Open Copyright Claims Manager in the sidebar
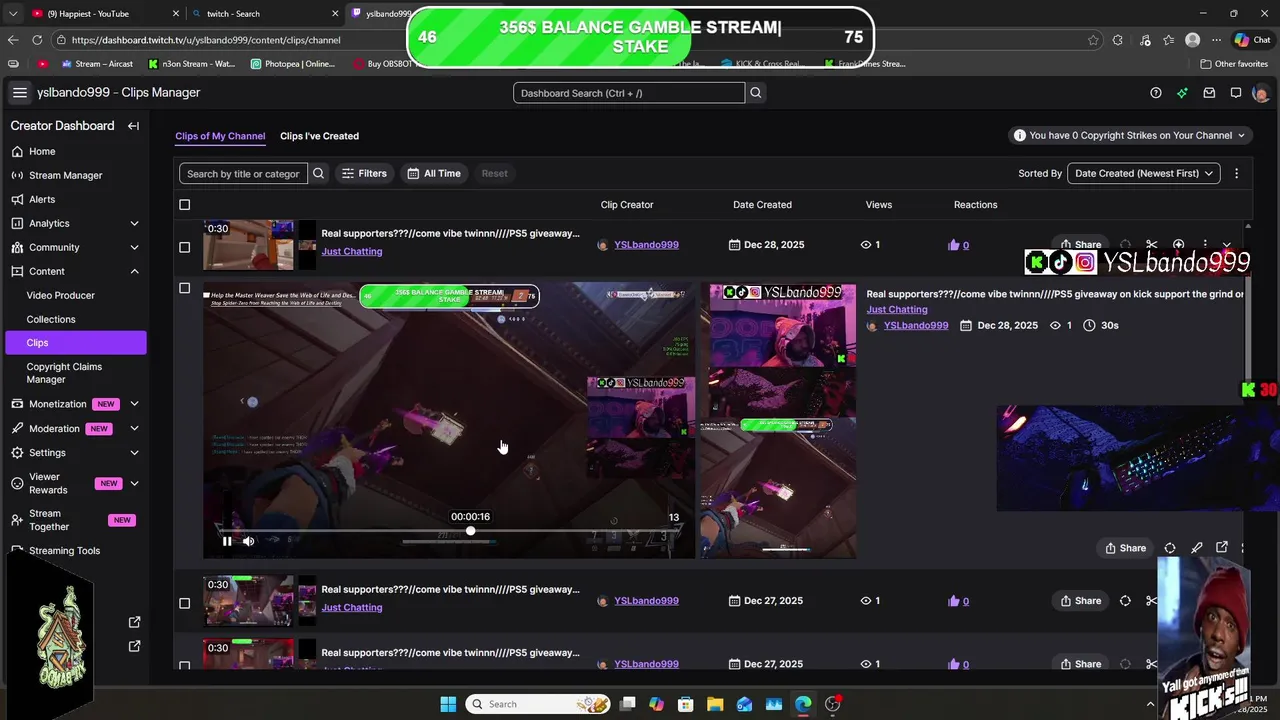The width and height of the screenshot is (1280, 720). coord(64,373)
